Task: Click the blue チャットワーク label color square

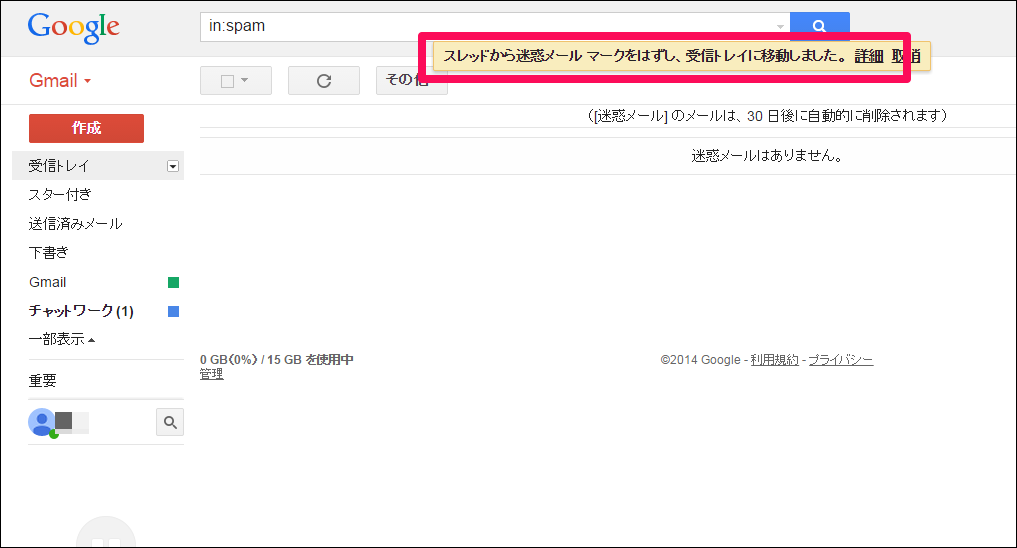Action: 173,312
